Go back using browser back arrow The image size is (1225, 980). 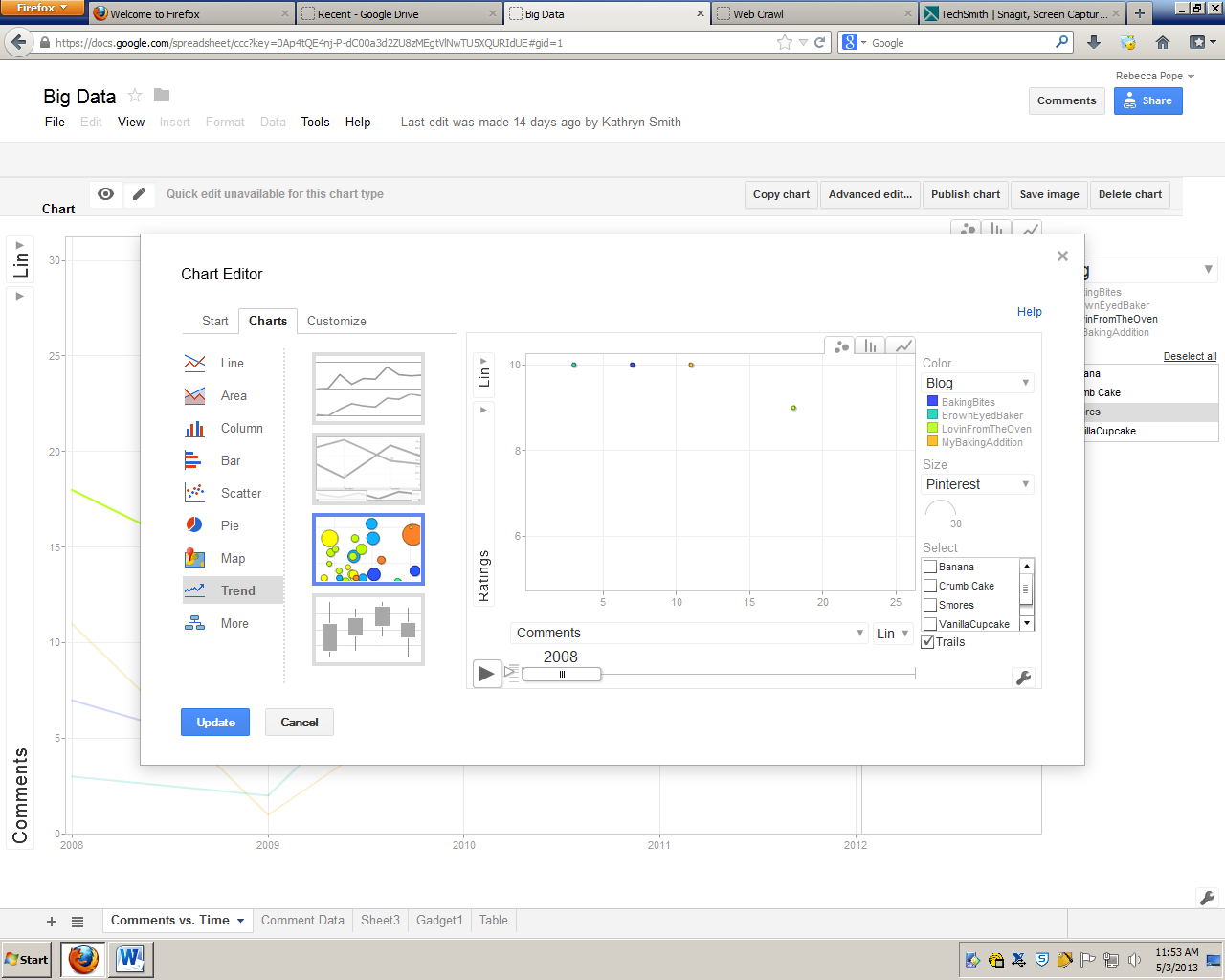19,42
